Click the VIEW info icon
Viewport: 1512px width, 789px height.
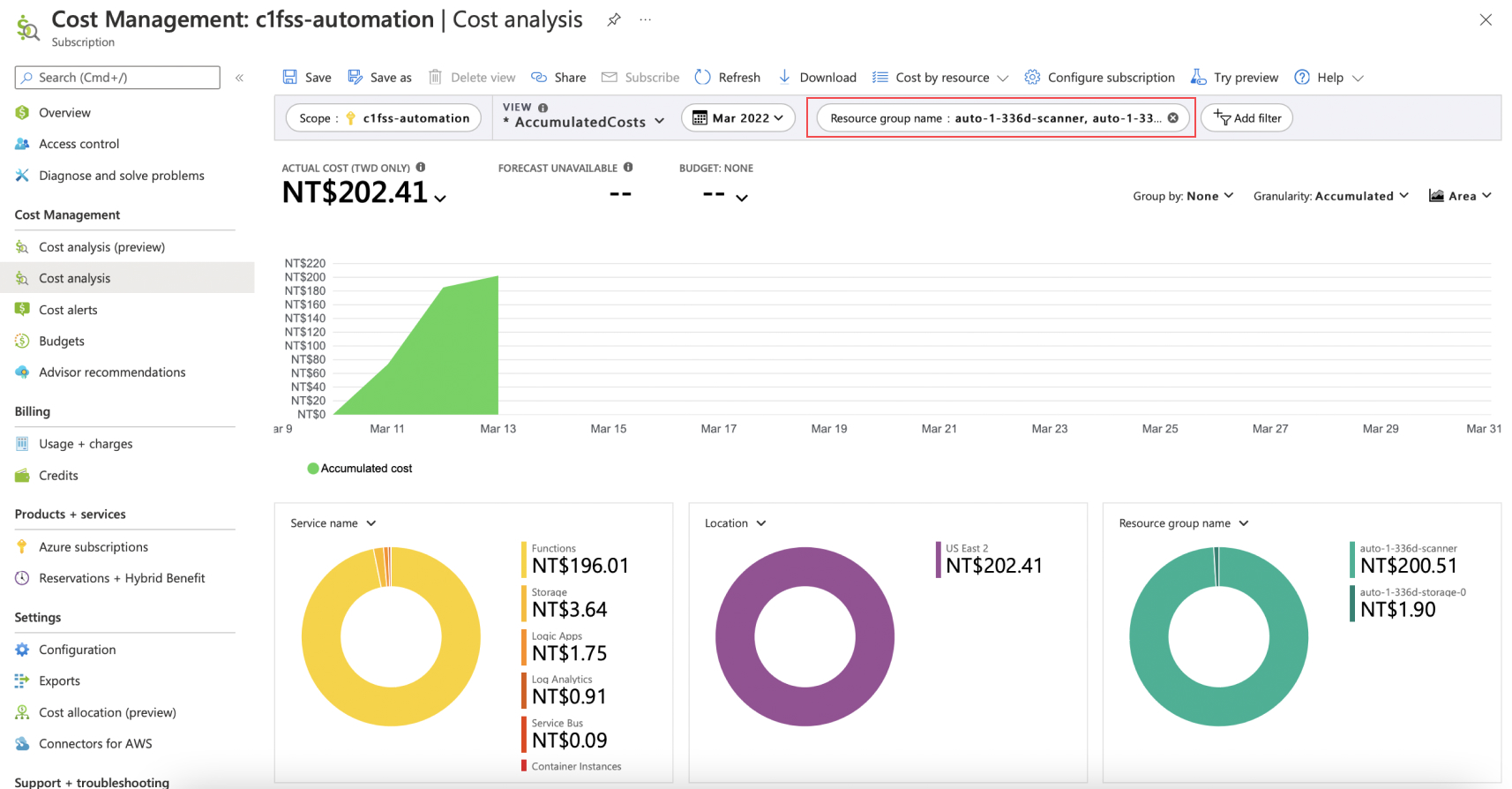click(x=543, y=108)
